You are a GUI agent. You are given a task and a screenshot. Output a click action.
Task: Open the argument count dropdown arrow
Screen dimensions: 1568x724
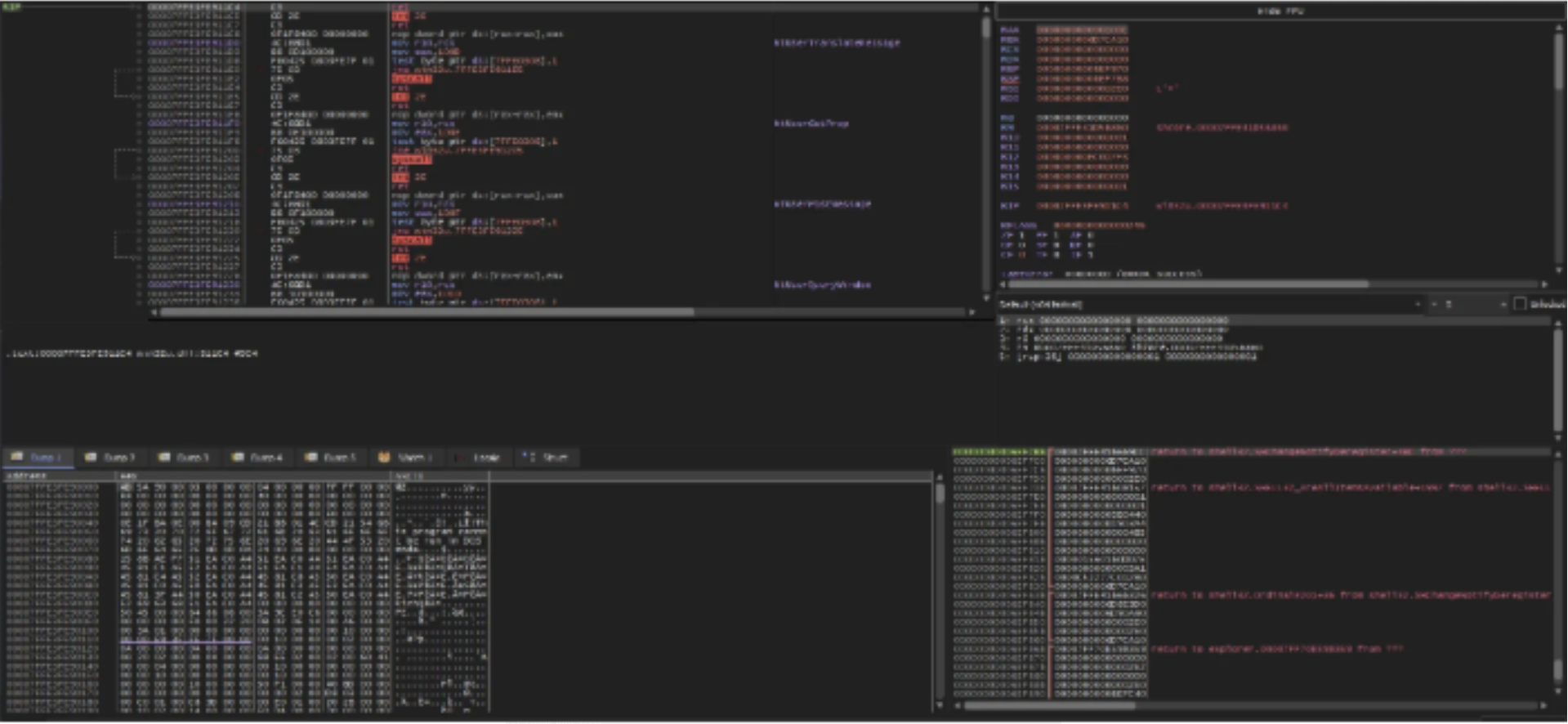(x=1503, y=304)
